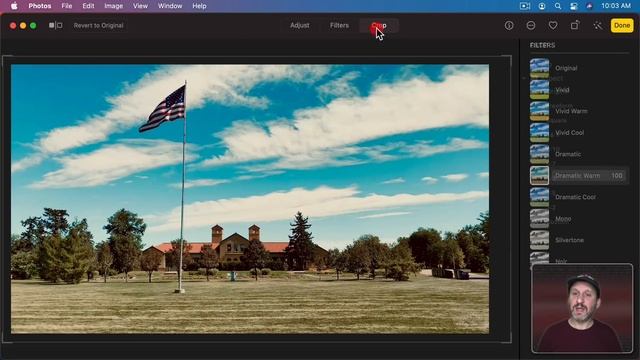Click the Dramatic Warm intensity value 100
This screenshot has height=360, width=640.
pos(617,176)
